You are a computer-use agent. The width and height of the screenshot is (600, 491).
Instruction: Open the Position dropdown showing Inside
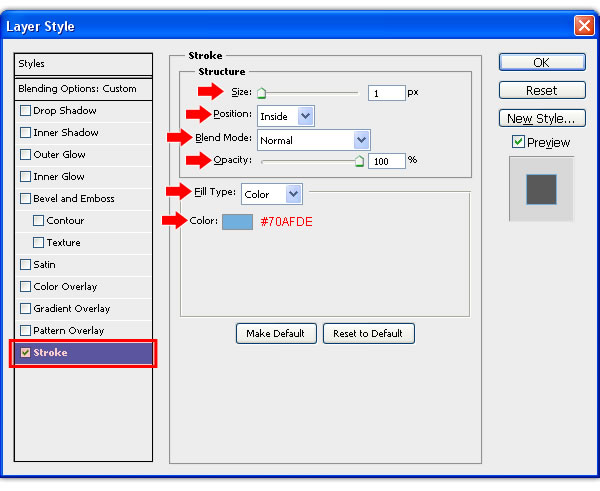click(x=286, y=116)
